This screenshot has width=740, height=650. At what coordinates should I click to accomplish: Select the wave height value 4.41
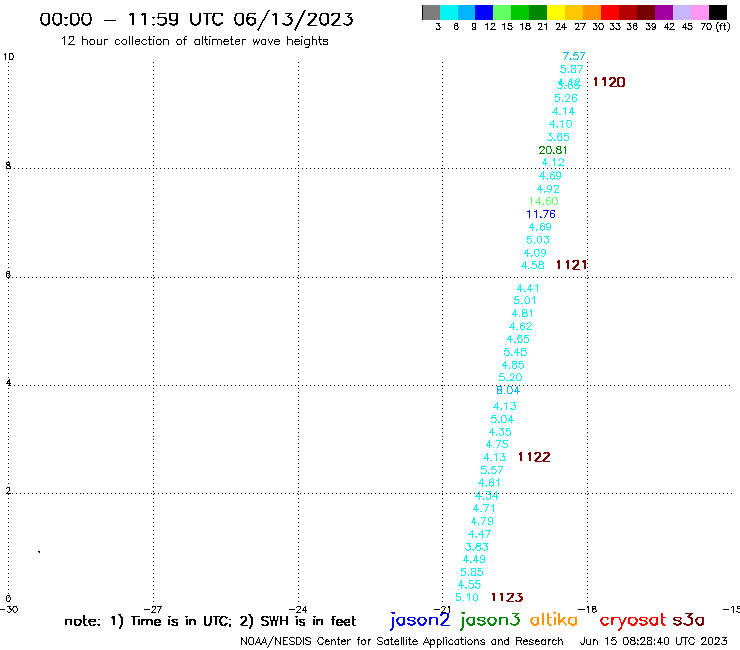coord(528,288)
